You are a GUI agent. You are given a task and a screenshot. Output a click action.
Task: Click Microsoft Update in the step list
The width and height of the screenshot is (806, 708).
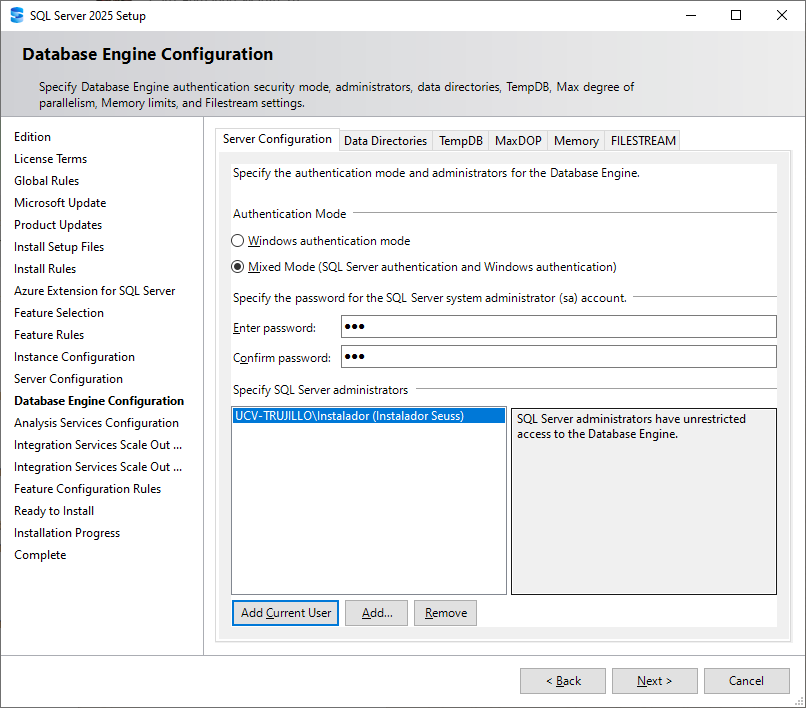point(60,203)
